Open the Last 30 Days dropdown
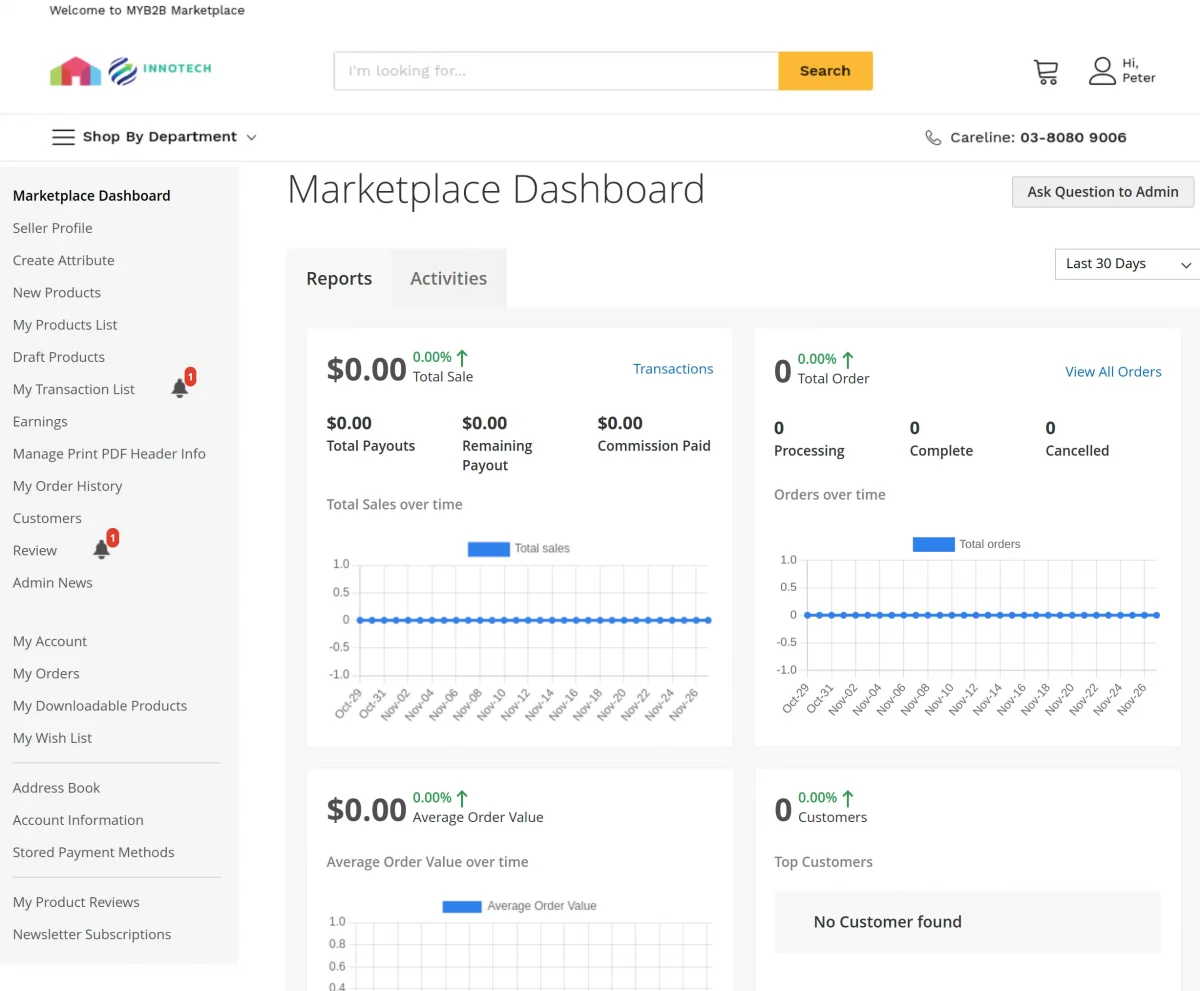This screenshot has width=1200, height=991. (x=1126, y=263)
